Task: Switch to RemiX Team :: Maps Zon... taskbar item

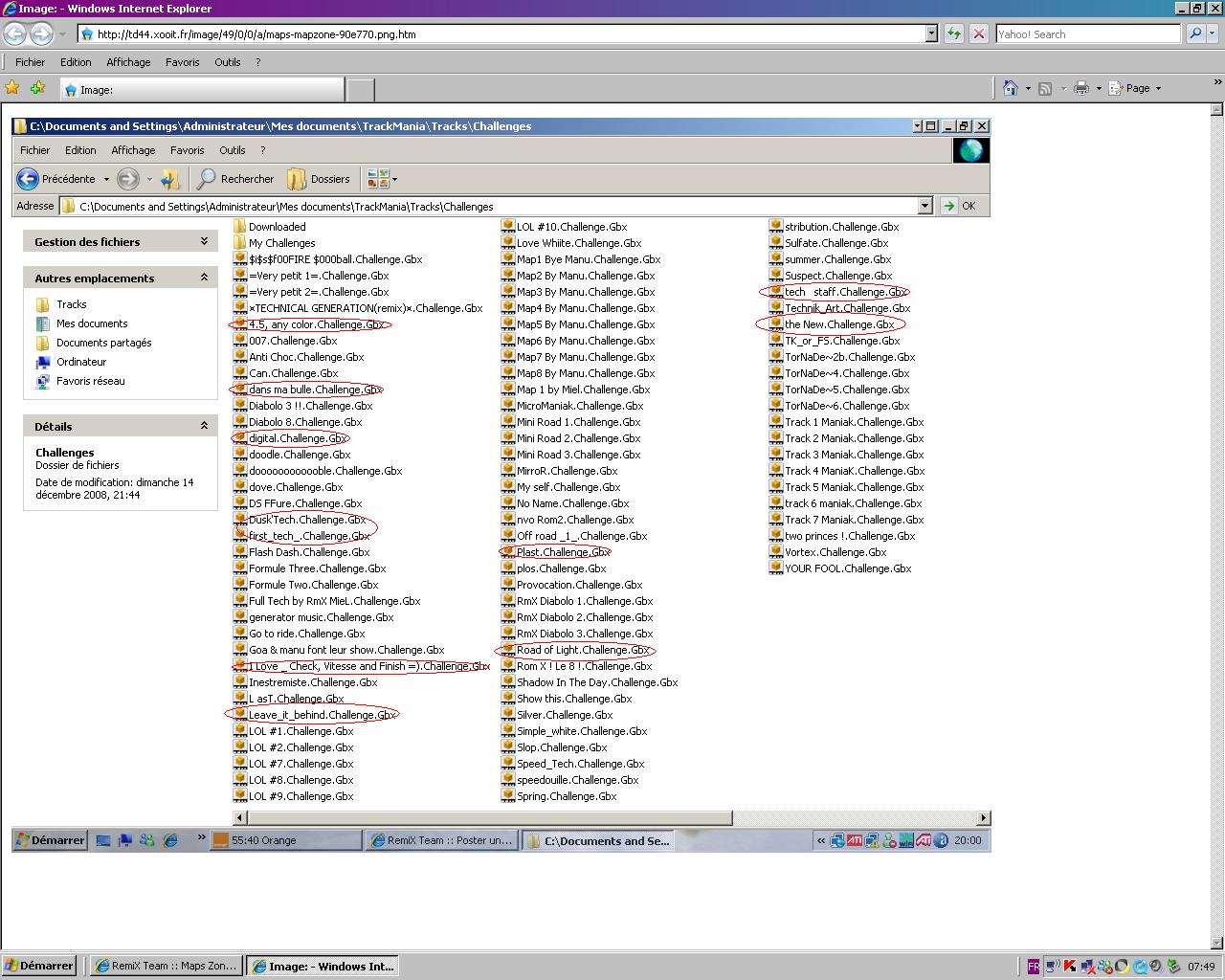Action: tap(165, 966)
